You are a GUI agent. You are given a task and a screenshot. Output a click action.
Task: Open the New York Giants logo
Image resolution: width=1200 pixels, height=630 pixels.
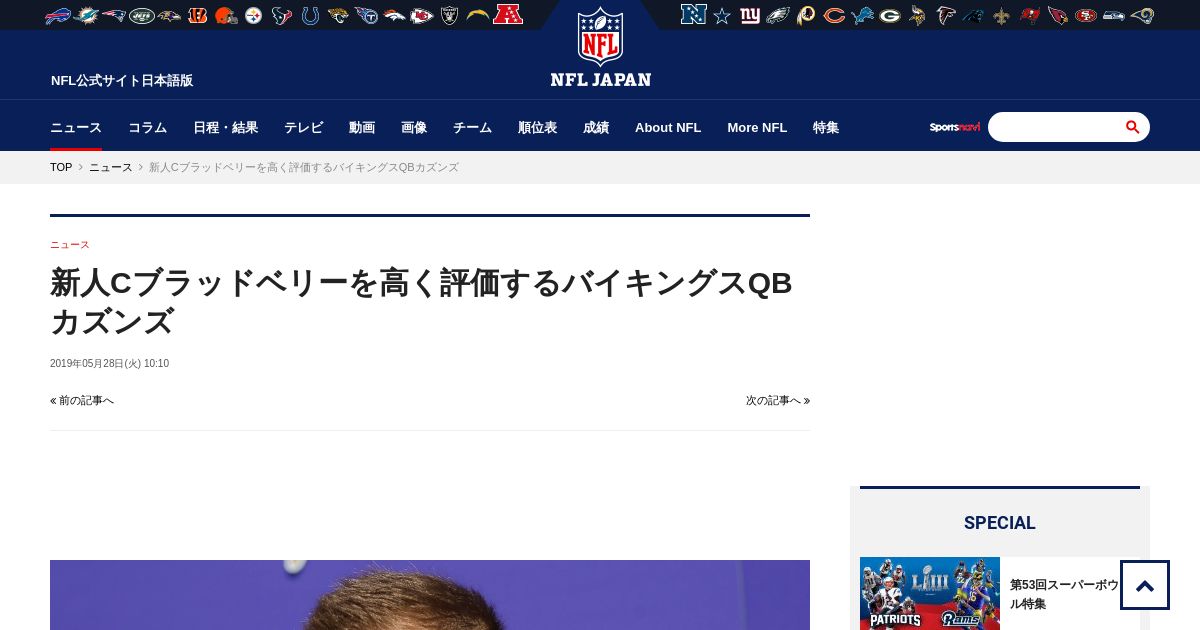750,15
